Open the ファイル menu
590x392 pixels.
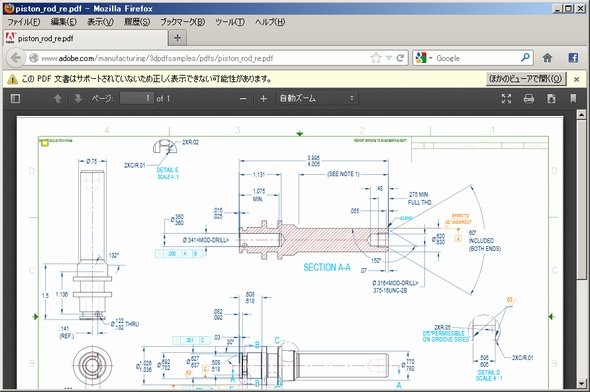(x=24, y=22)
